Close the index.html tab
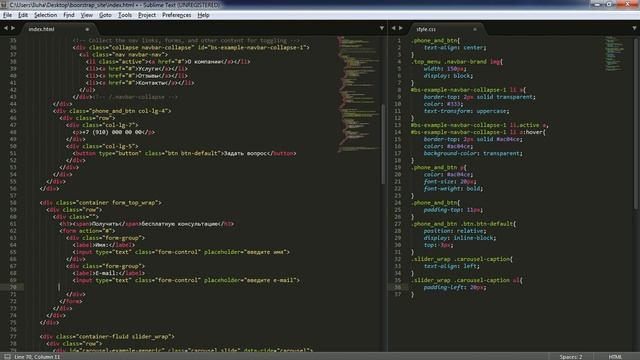Screen dimensions: 640x360 coord(87,29)
